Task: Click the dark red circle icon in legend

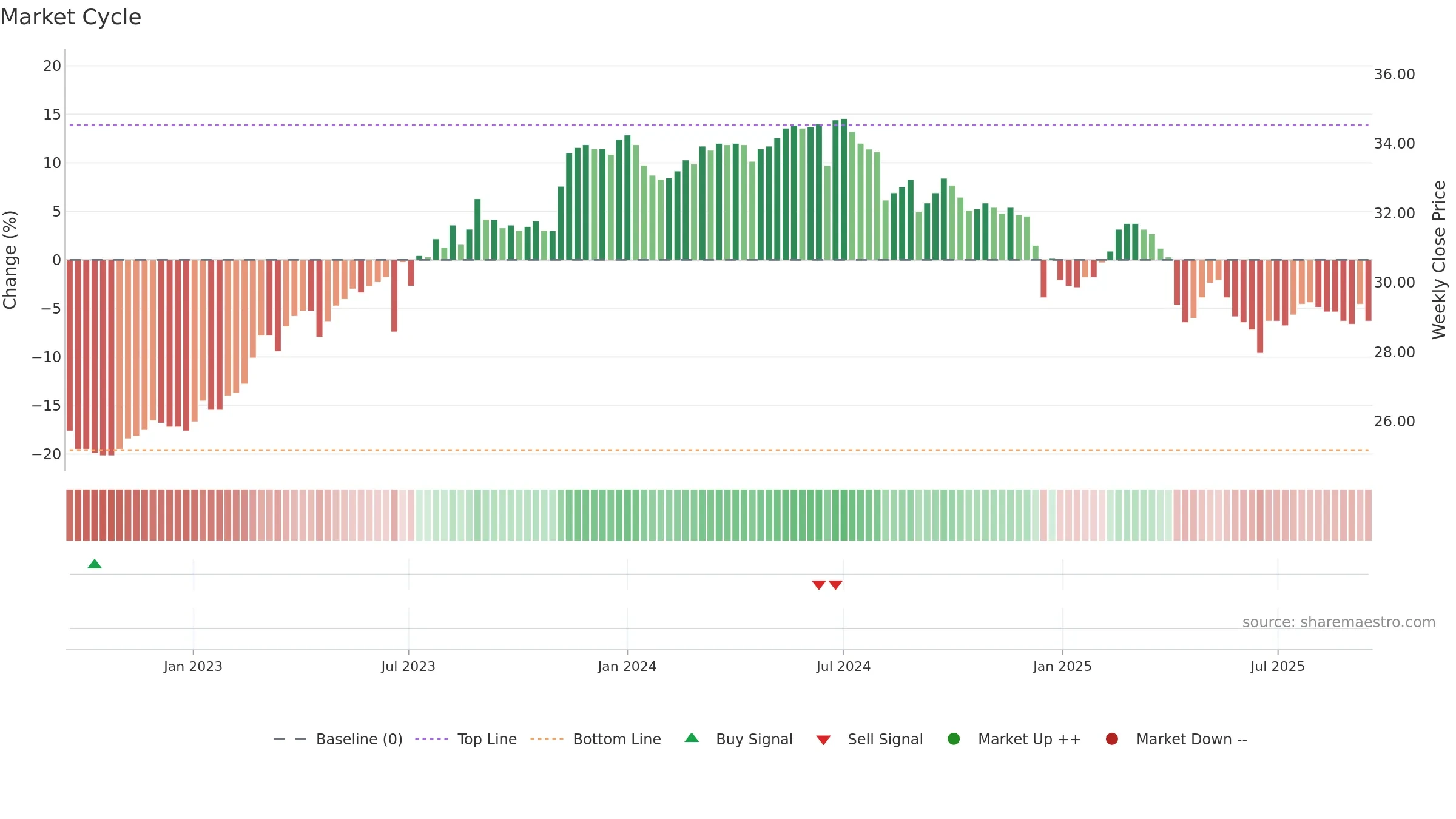Action: click(1112, 739)
